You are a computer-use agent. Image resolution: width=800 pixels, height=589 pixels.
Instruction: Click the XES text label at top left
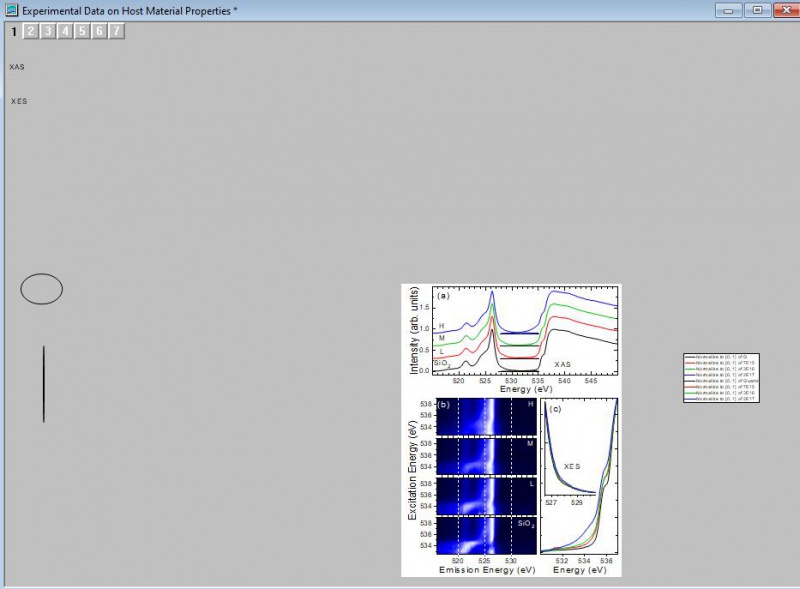(18, 102)
